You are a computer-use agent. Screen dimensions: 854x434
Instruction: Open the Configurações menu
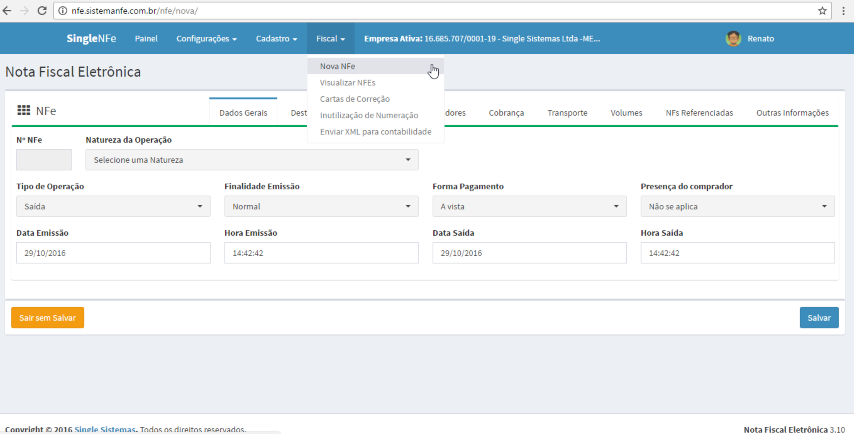point(206,39)
